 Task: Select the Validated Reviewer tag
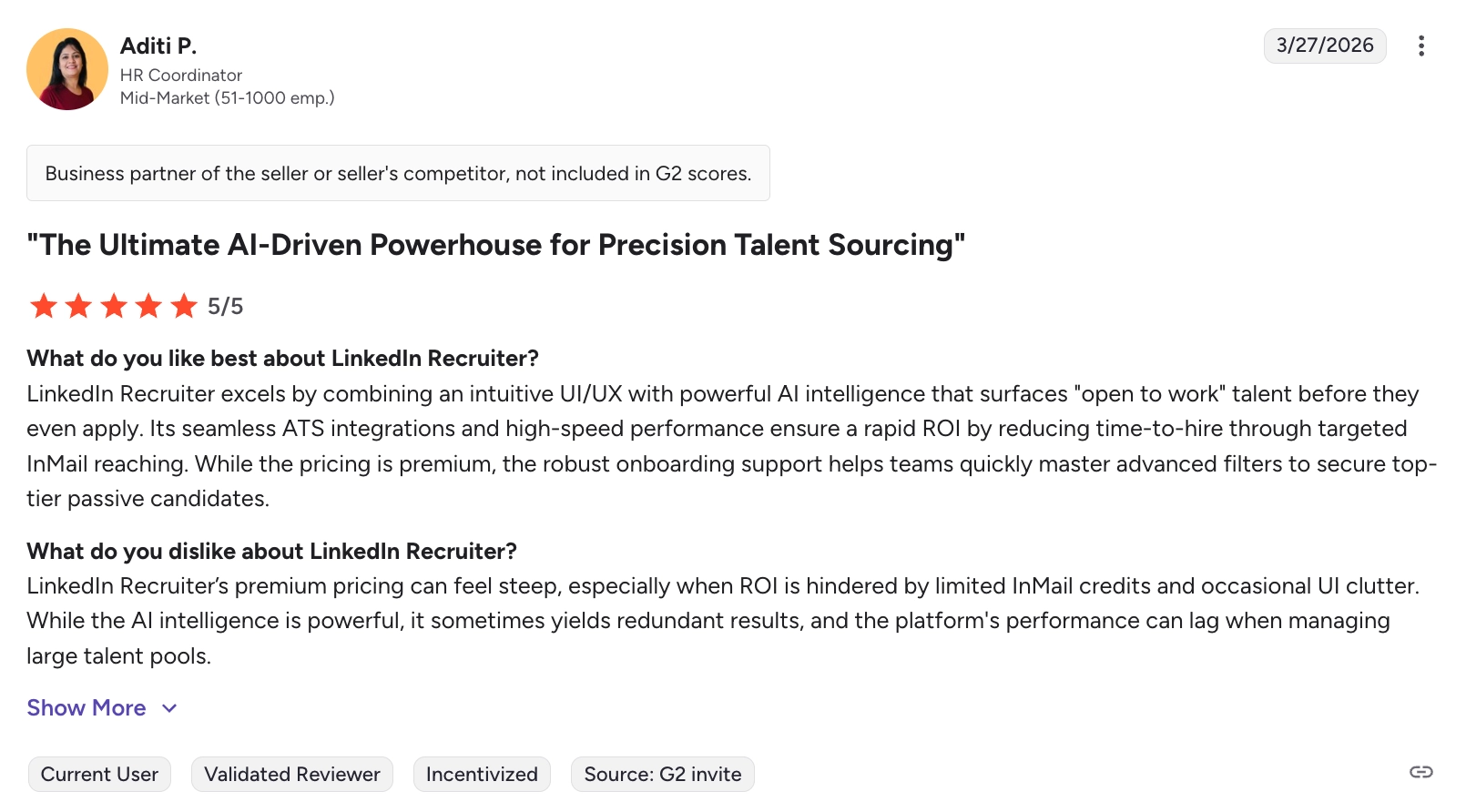point(292,774)
